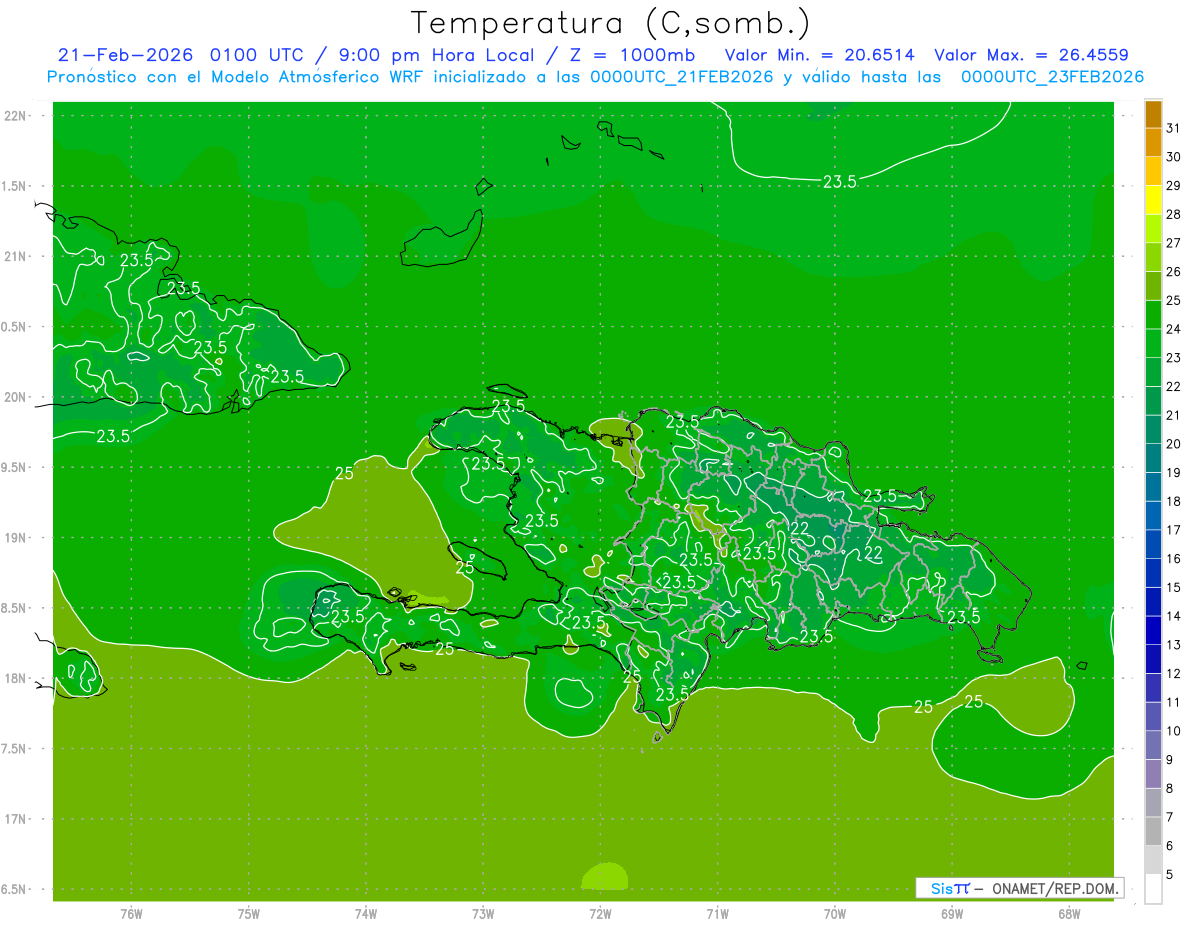Pick the yellow legend swatch between 28 and 29
Image resolution: width=1200 pixels, height=927 pixels.
(1153, 200)
